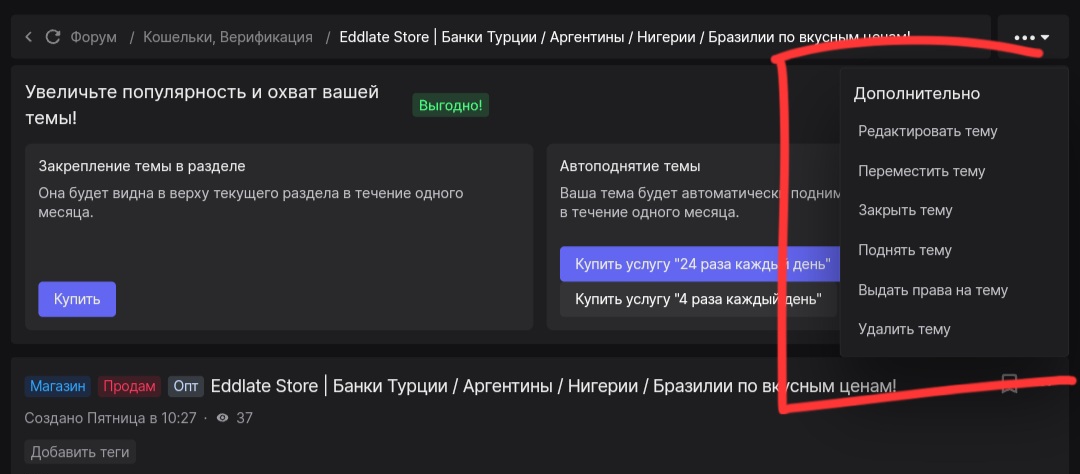Bookmark the thread with the bookmark icon
This screenshot has width=1080, height=474.
[1009, 384]
